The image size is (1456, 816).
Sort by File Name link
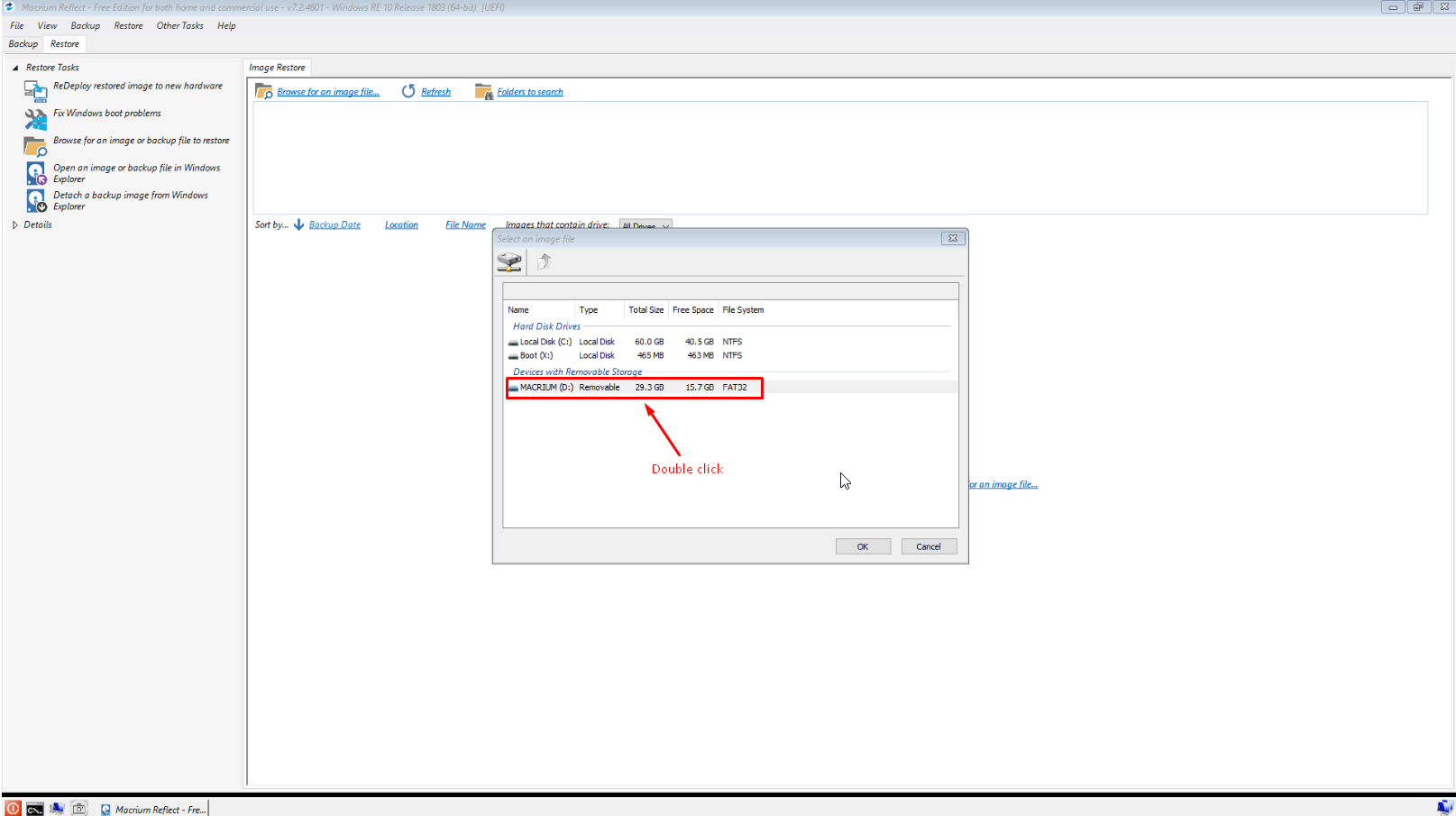pos(465,225)
